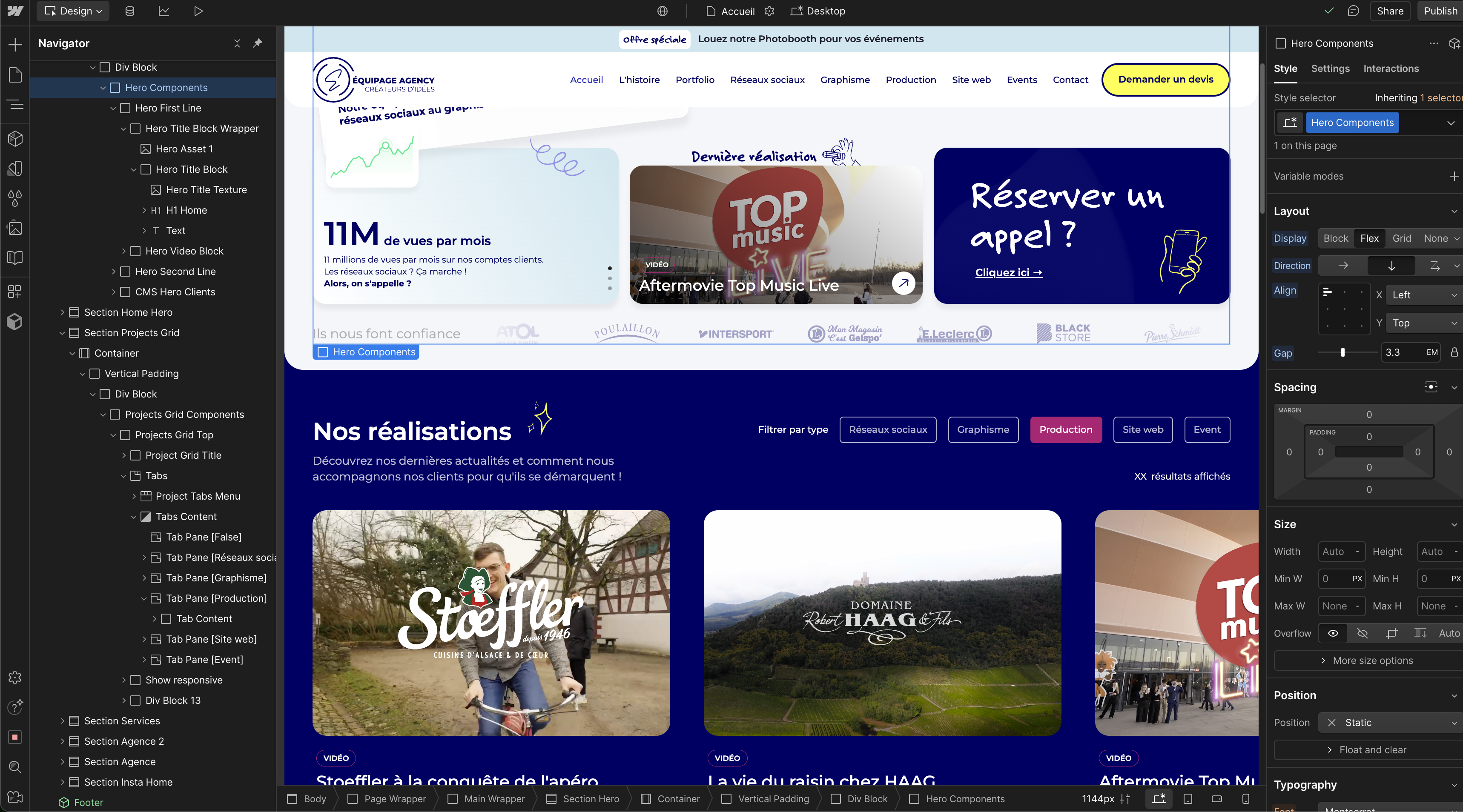Open the localization globe icon

pos(662,11)
